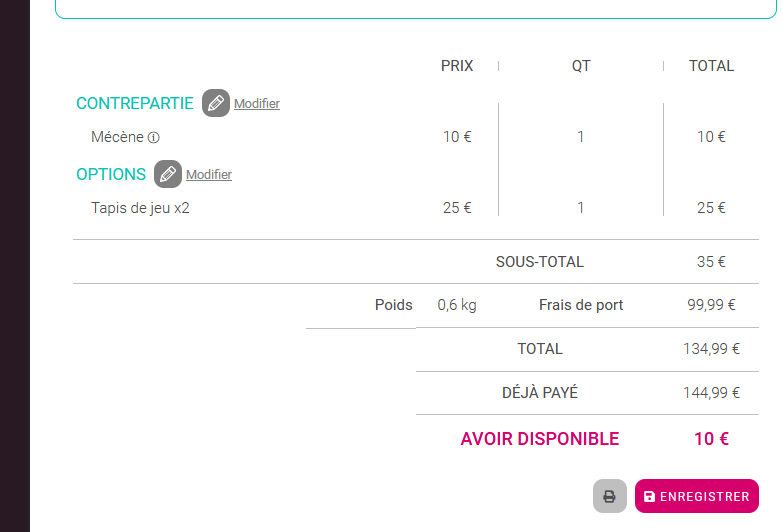The image size is (783, 532).
Task: Select the CONTREPARTIE section heading
Action: click(135, 103)
